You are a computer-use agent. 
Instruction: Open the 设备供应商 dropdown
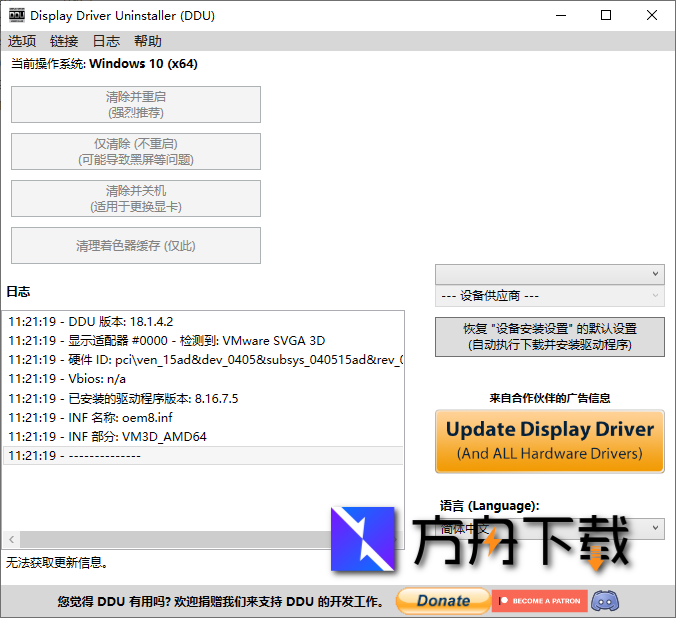(550, 296)
